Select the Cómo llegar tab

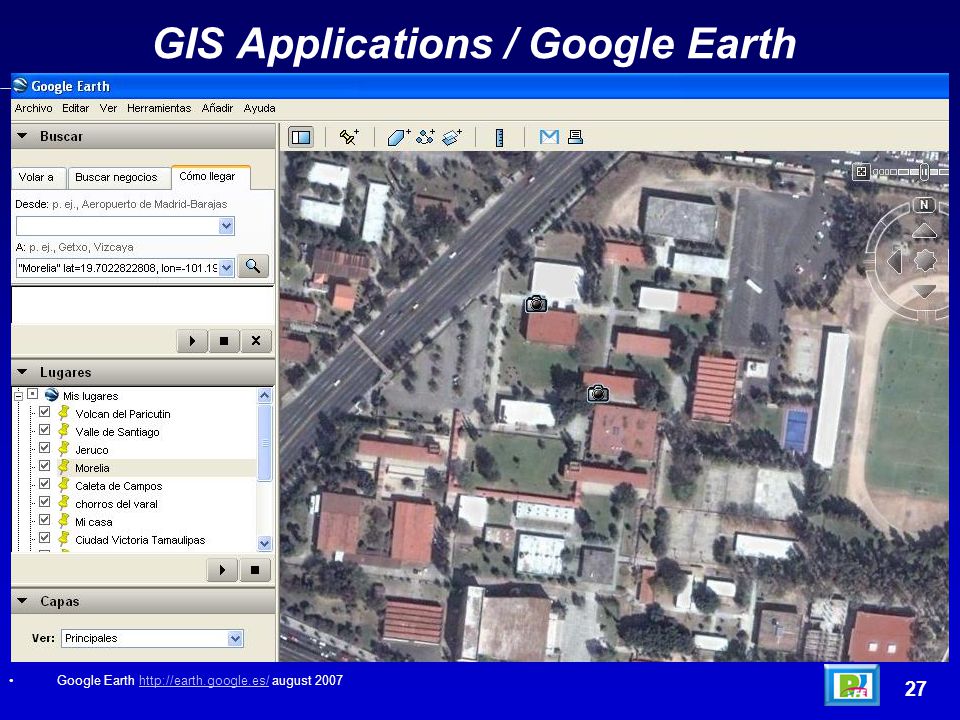coord(210,176)
